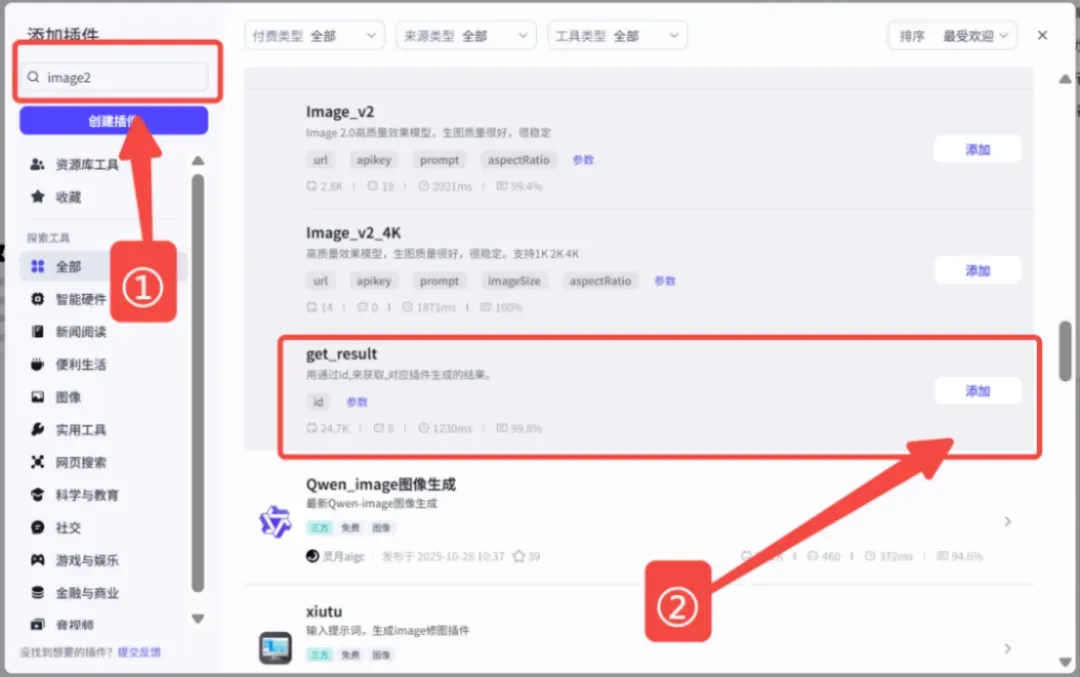Open the 来源类型 filter dropdown

[x=466, y=36]
